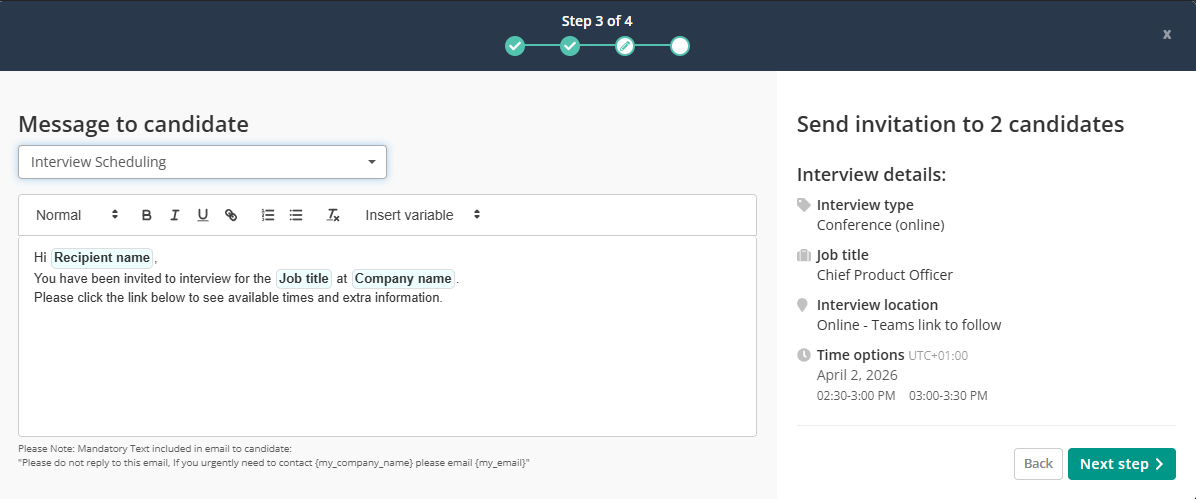Go to the first completed step circle
This screenshot has height=499, width=1196.
514,46
